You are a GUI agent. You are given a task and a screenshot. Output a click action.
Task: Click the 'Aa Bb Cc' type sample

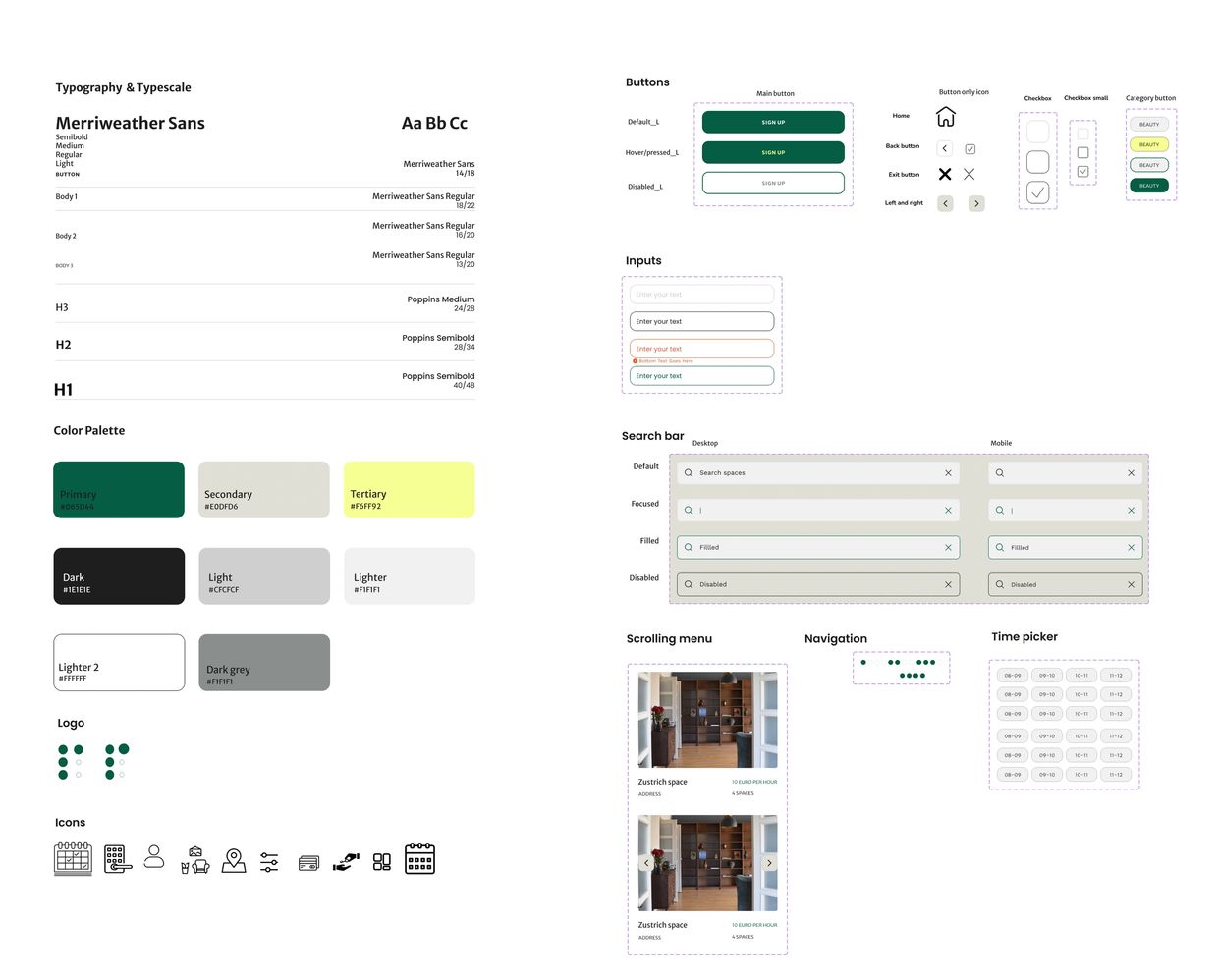tap(434, 124)
